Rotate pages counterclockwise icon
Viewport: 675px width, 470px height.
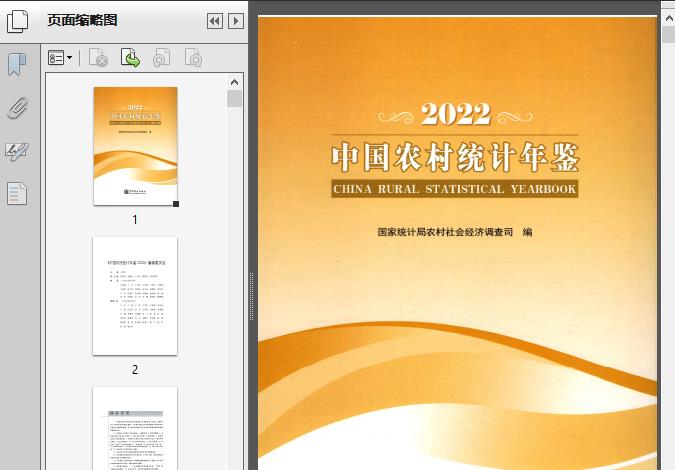coord(161,57)
